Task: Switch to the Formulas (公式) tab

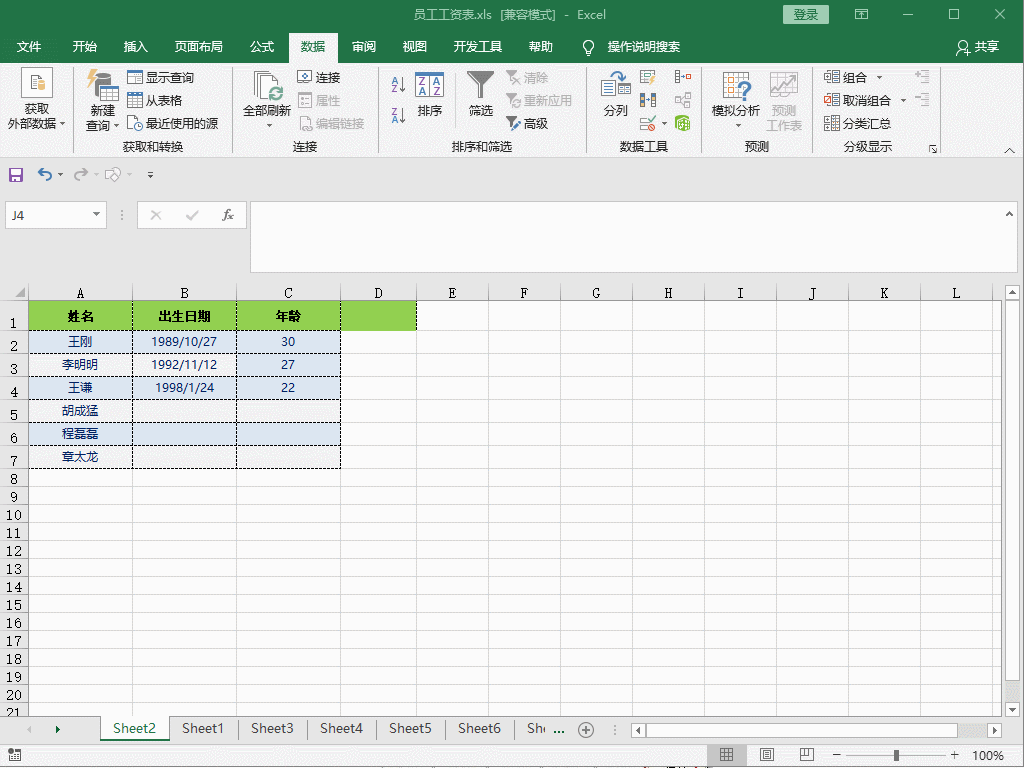Action: [262, 47]
